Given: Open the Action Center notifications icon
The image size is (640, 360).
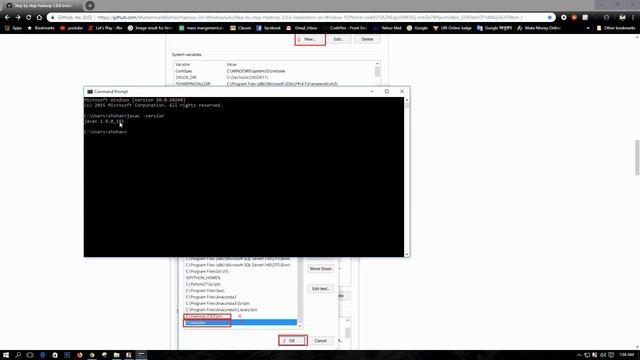Looking at the screenshot, I should (x=611, y=355).
